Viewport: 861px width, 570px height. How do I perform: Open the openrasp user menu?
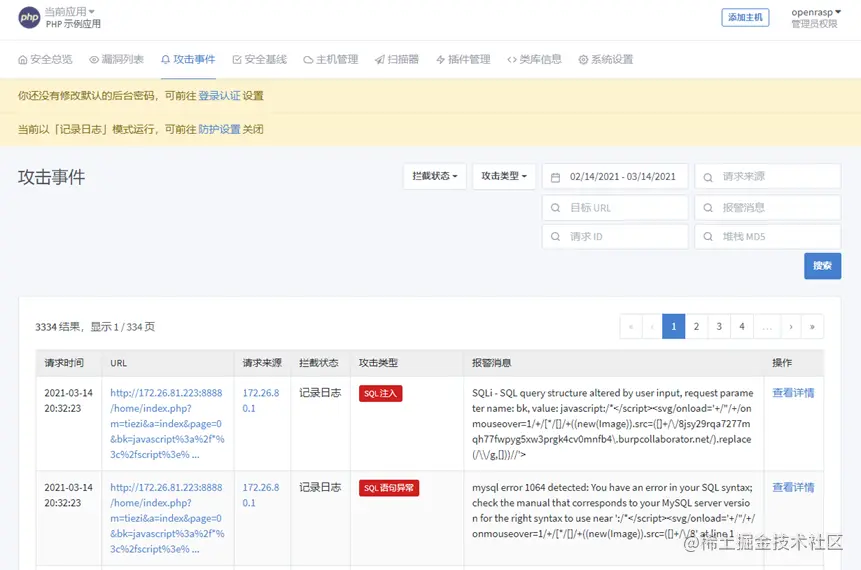pyautogui.click(x=816, y=12)
